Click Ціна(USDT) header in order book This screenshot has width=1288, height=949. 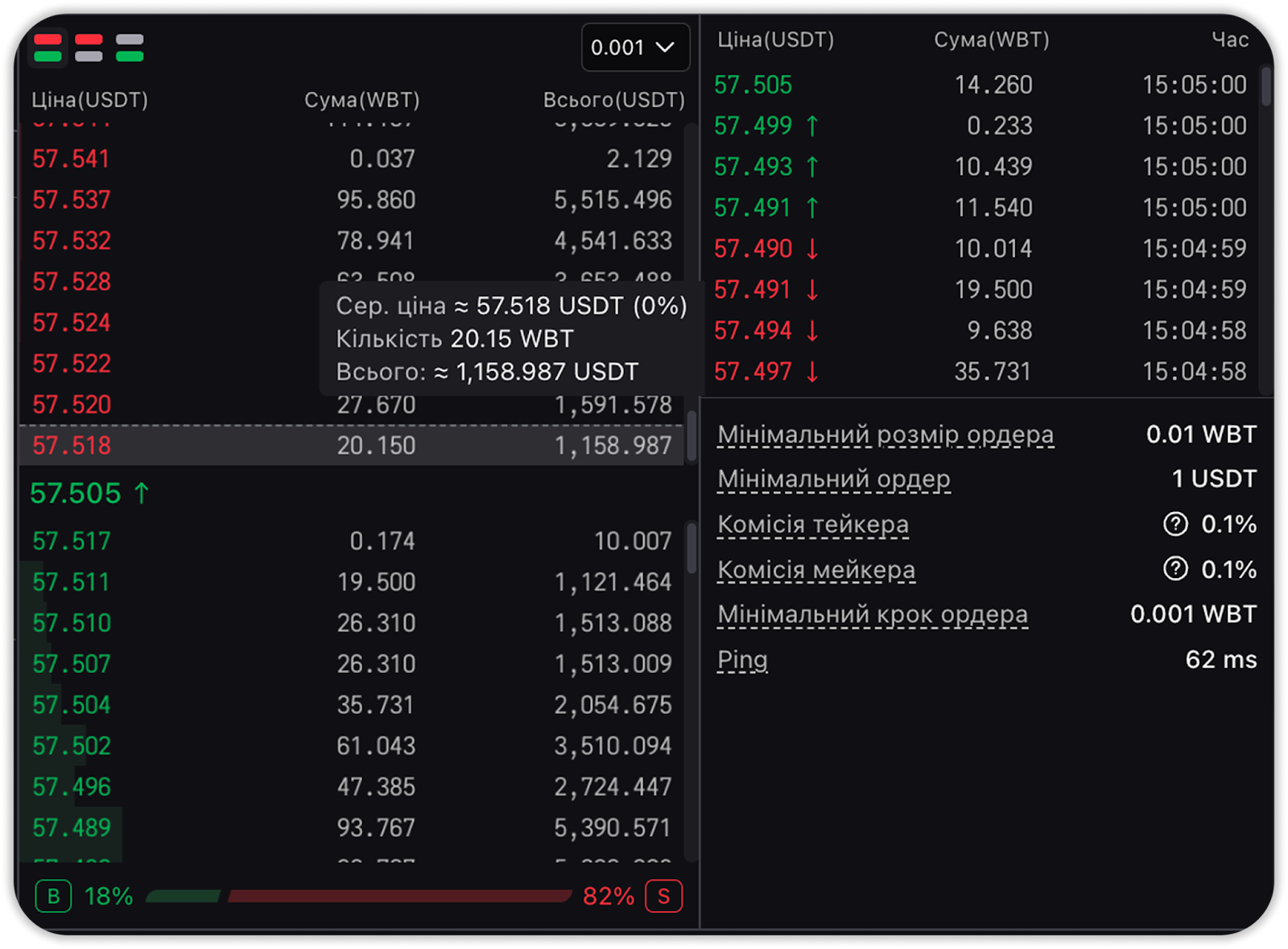[x=89, y=100]
